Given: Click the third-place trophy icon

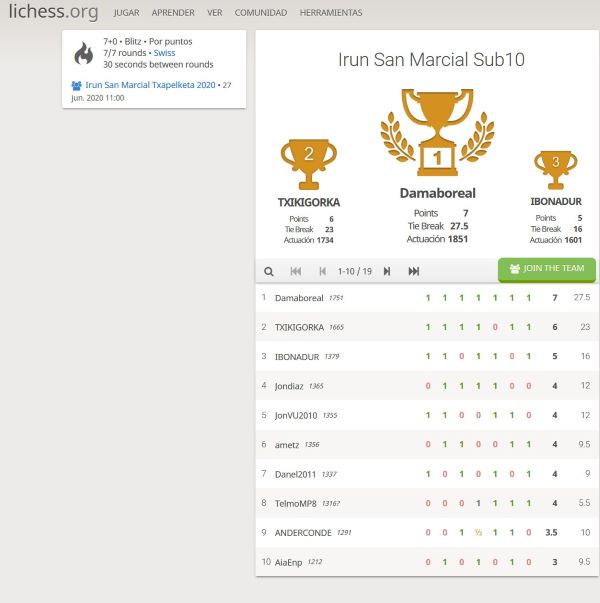Looking at the screenshot, I should tap(555, 168).
